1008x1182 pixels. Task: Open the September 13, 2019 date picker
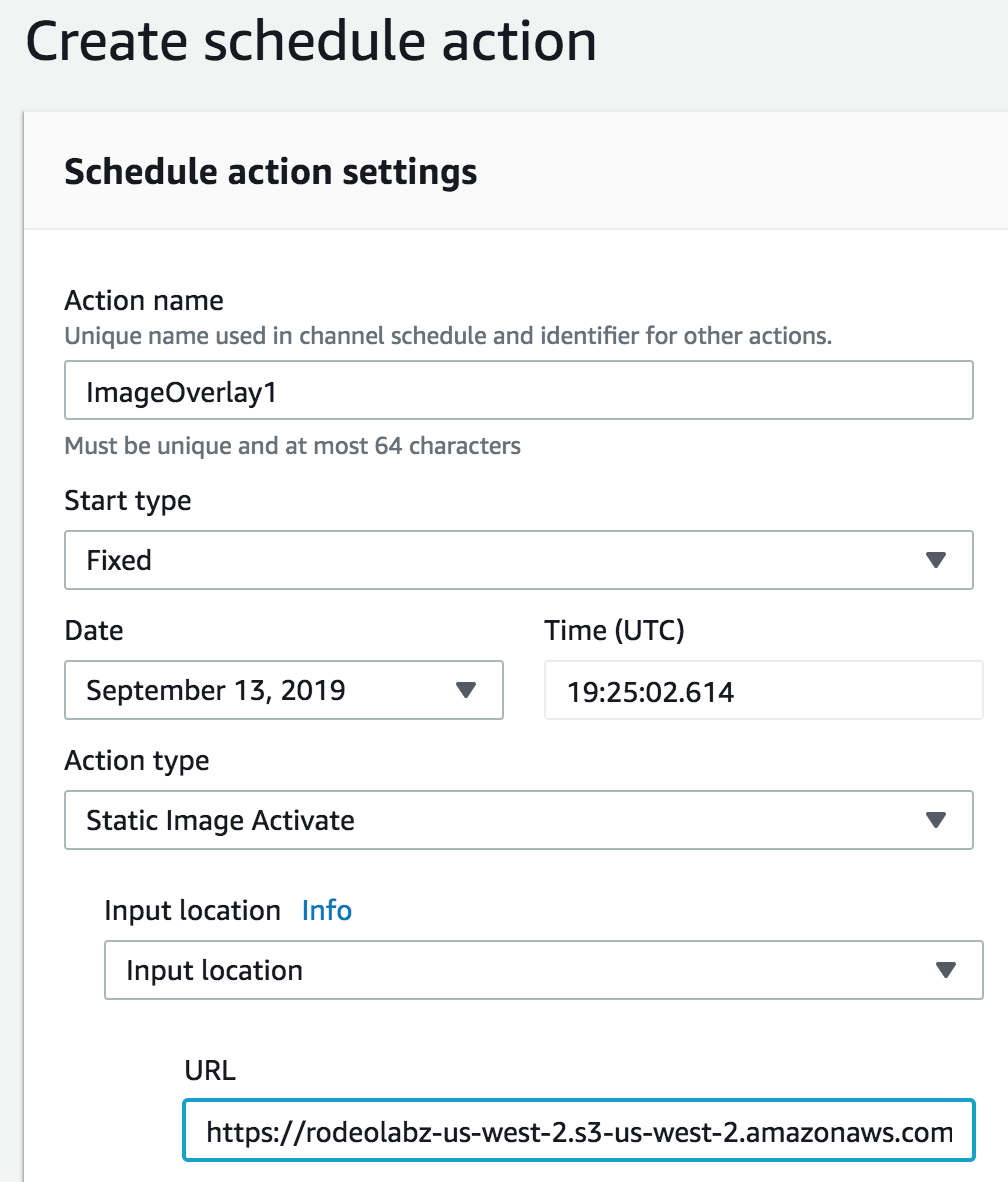[283, 690]
